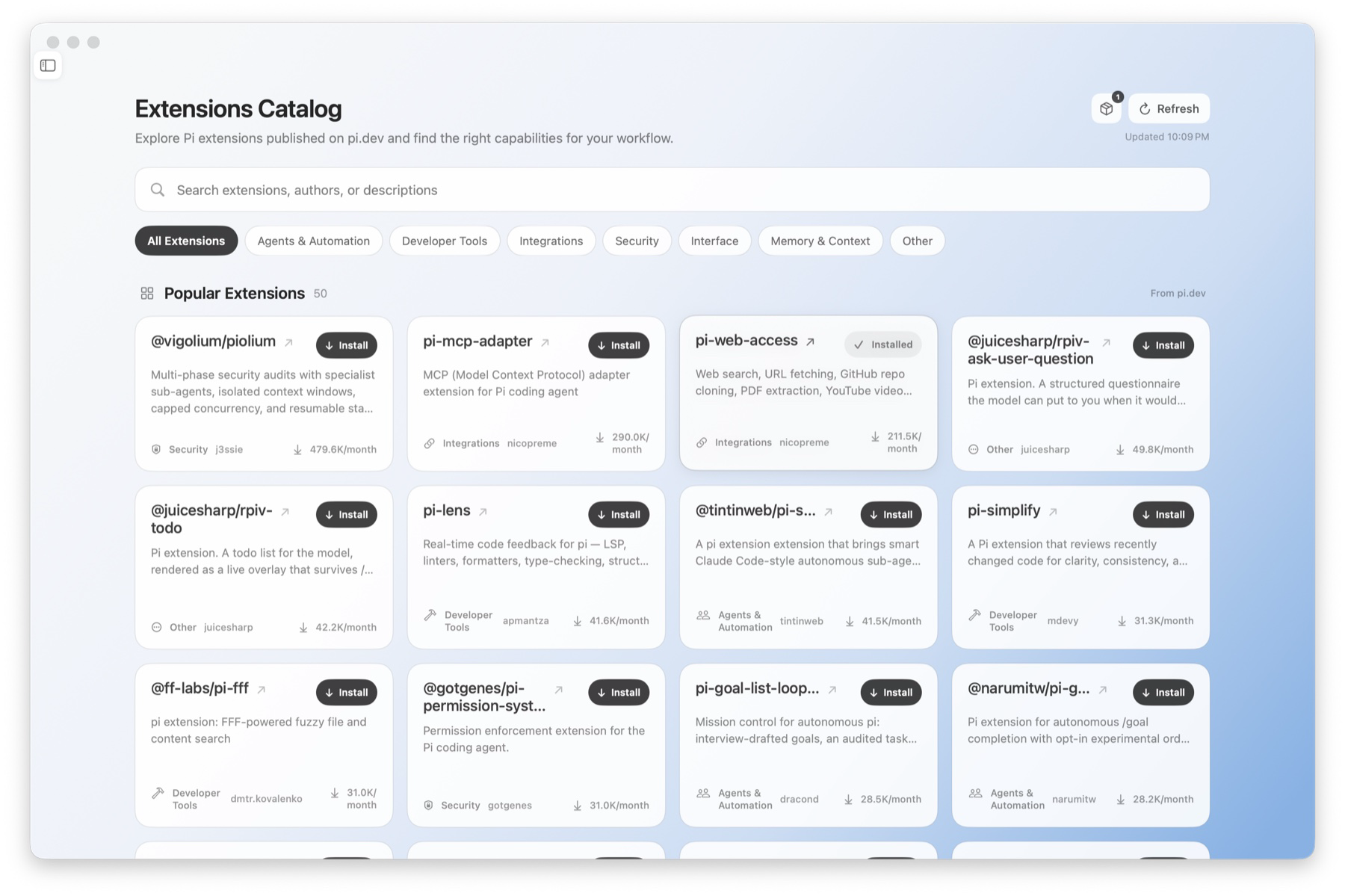Click Developer Tools hammer icon on pi-lens card

pos(430,616)
